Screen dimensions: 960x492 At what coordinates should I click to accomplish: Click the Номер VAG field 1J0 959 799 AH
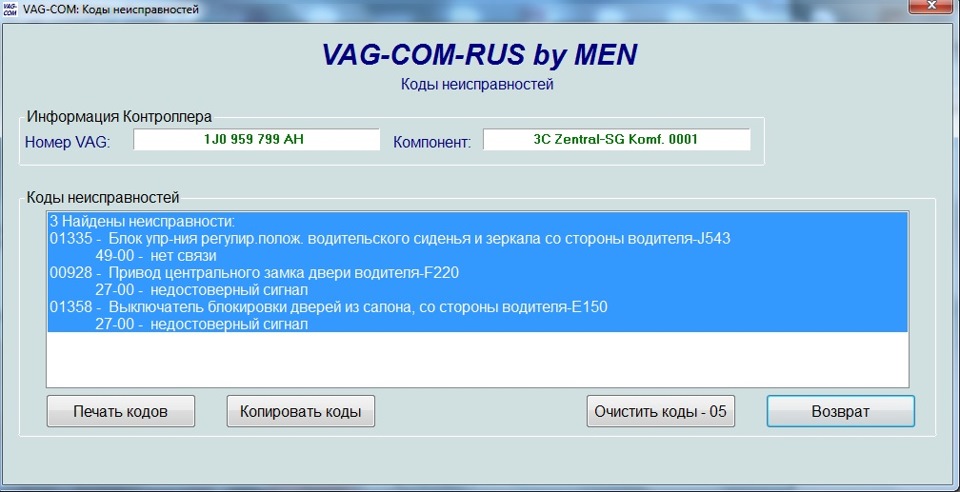257,140
